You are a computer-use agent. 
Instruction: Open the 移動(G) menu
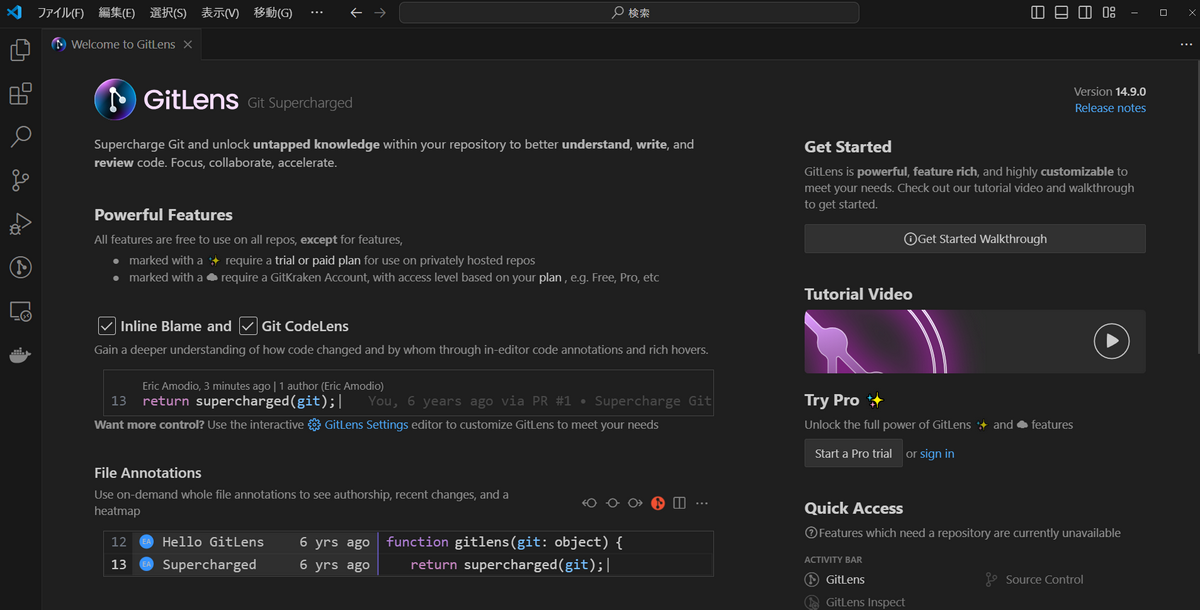[273, 13]
